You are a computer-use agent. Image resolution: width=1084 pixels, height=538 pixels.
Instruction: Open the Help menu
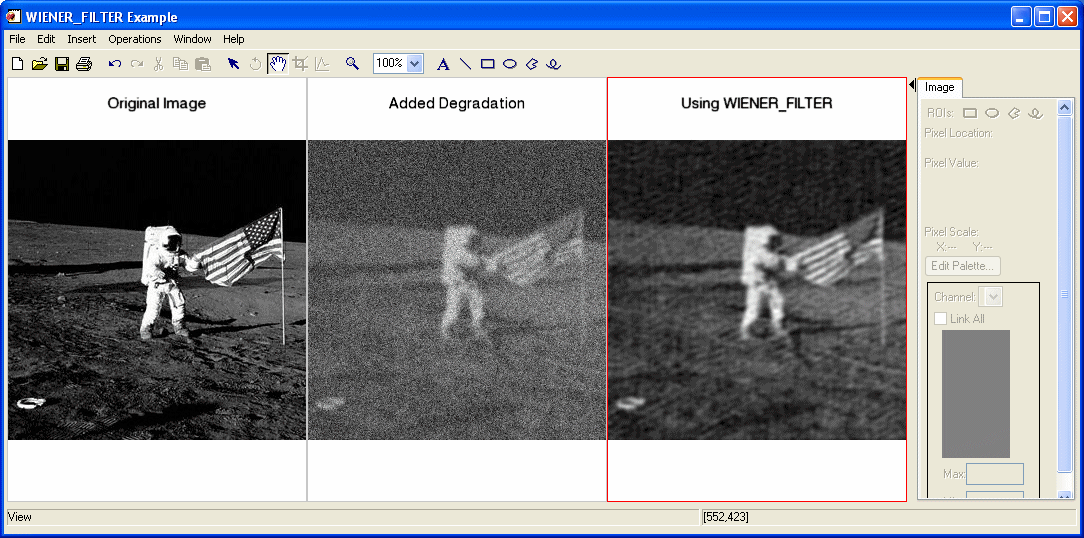(x=234, y=39)
